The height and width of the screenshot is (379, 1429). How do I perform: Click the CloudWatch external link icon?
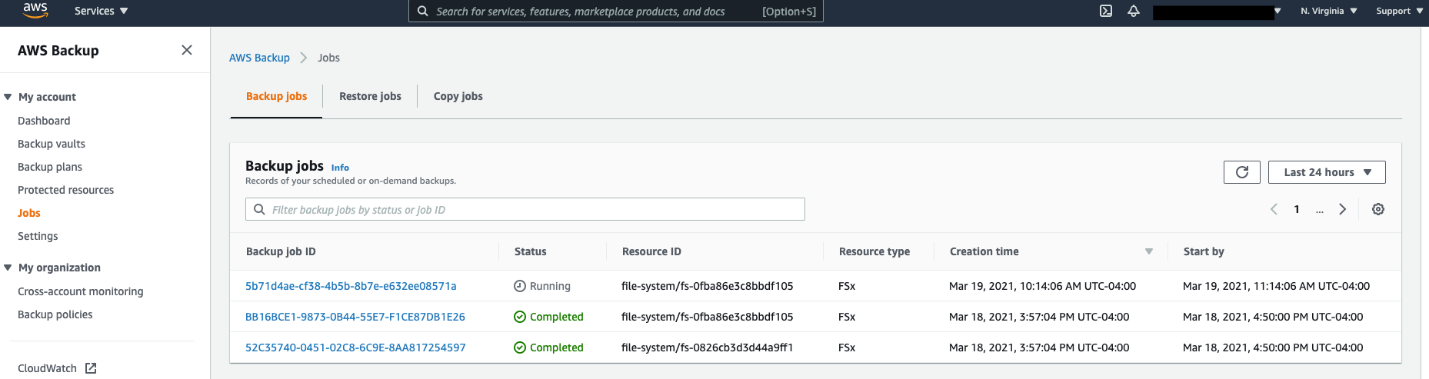[x=91, y=368]
